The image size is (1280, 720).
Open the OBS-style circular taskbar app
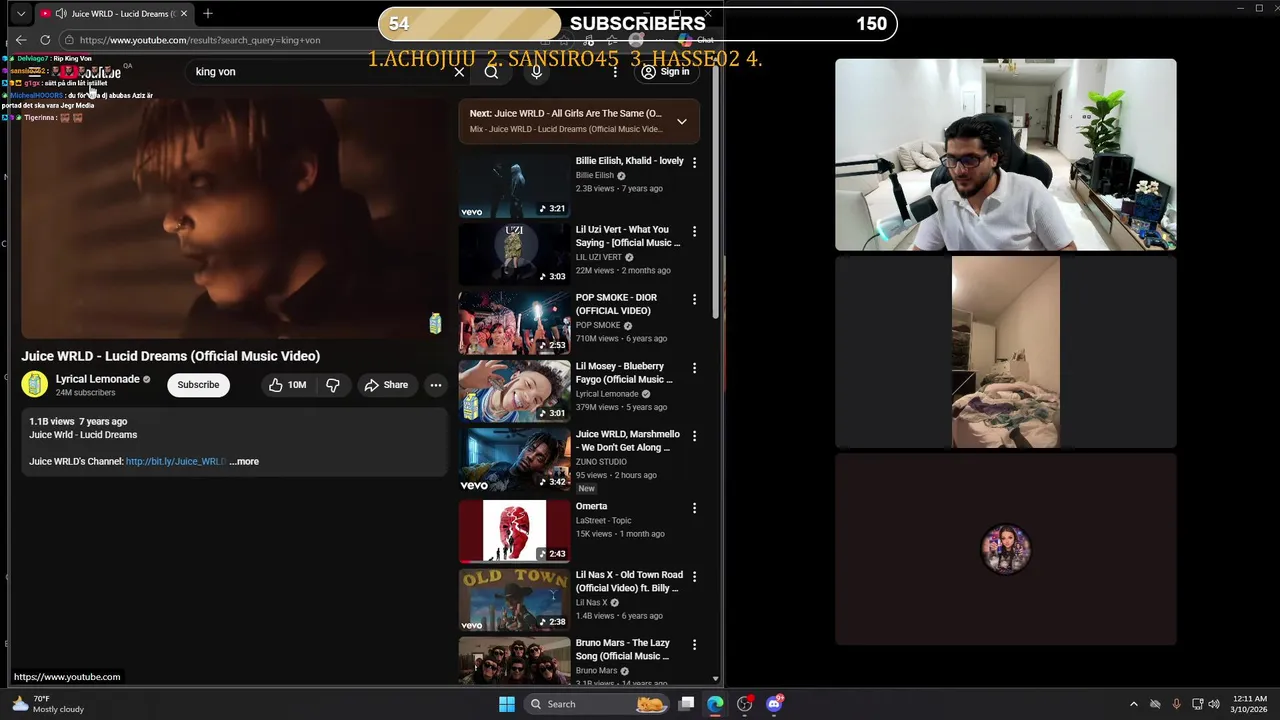745,704
